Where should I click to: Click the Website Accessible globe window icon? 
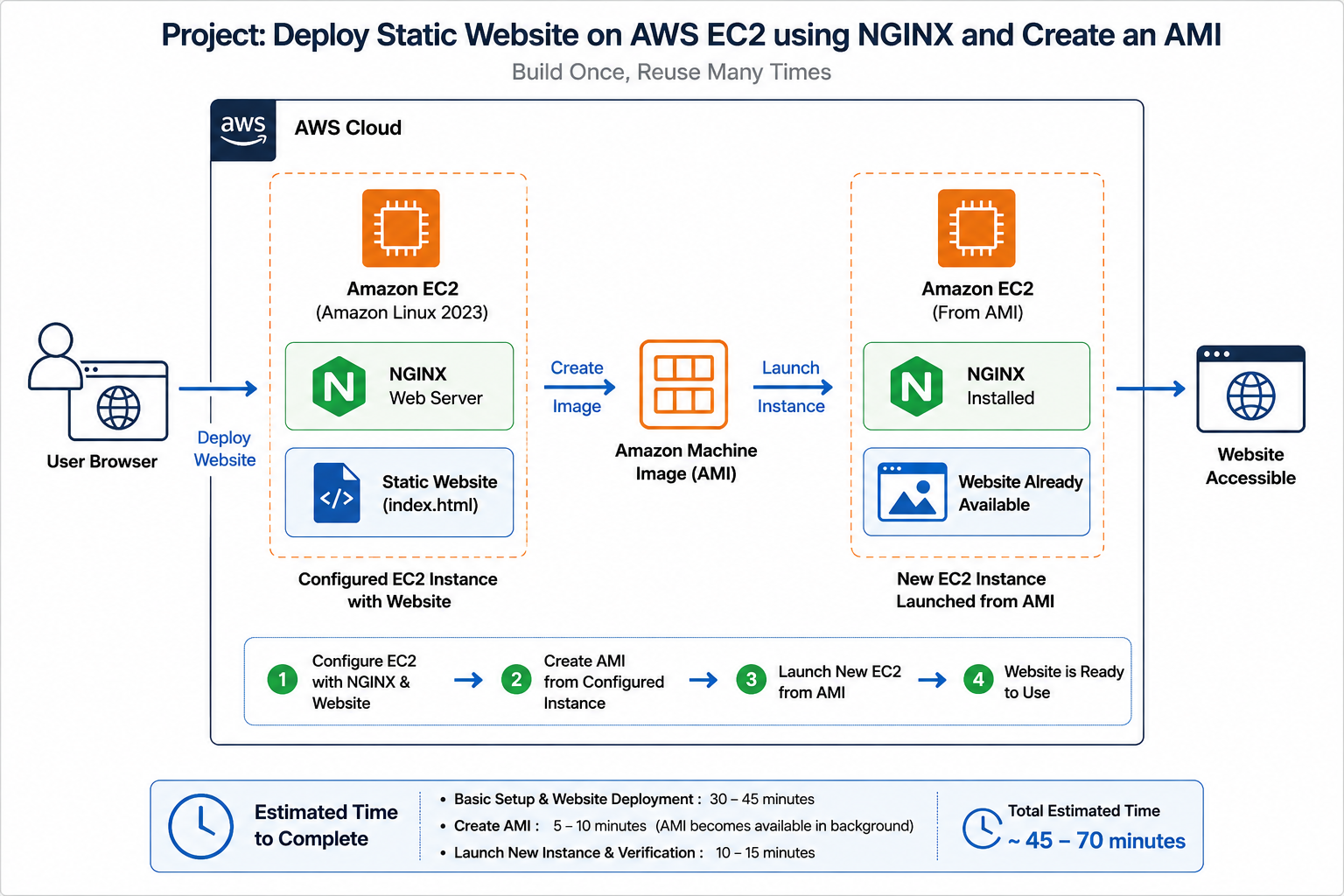pos(1250,389)
